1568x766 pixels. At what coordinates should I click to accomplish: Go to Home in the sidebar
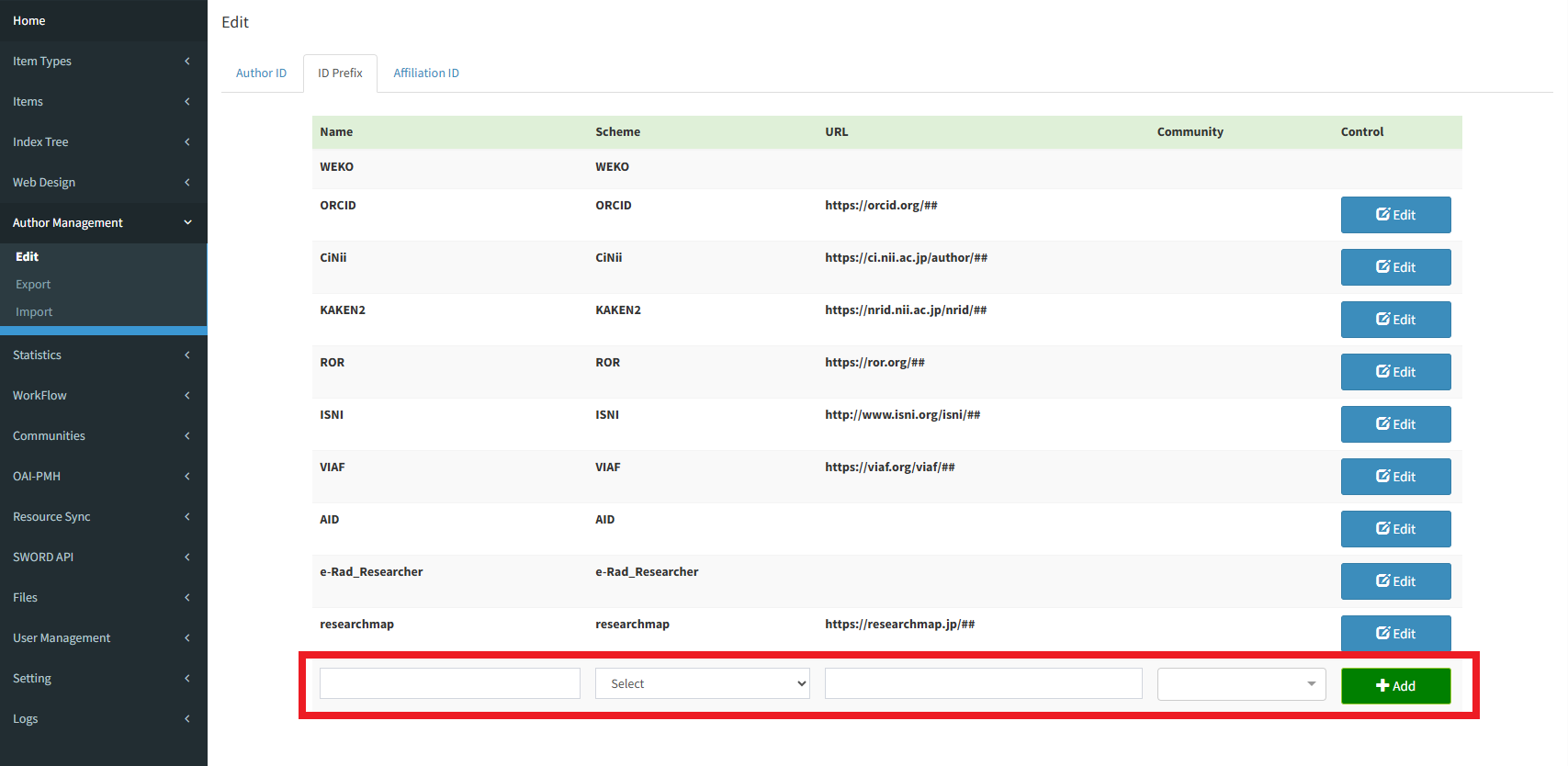coord(29,21)
